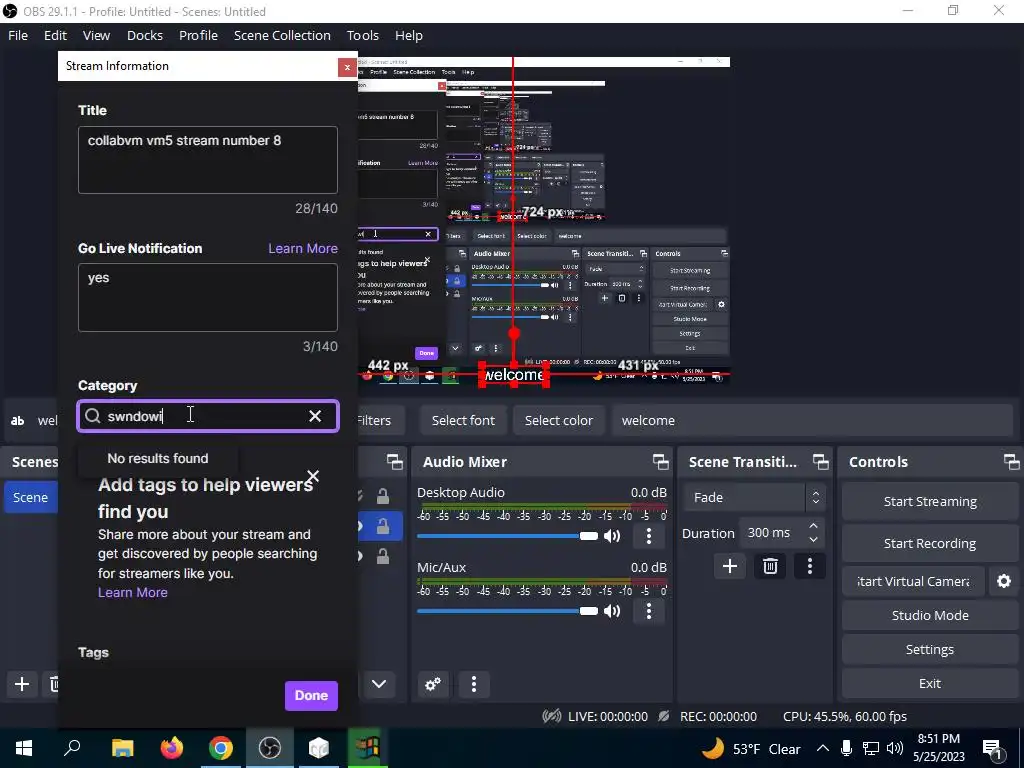Open the View menu

pos(96,35)
